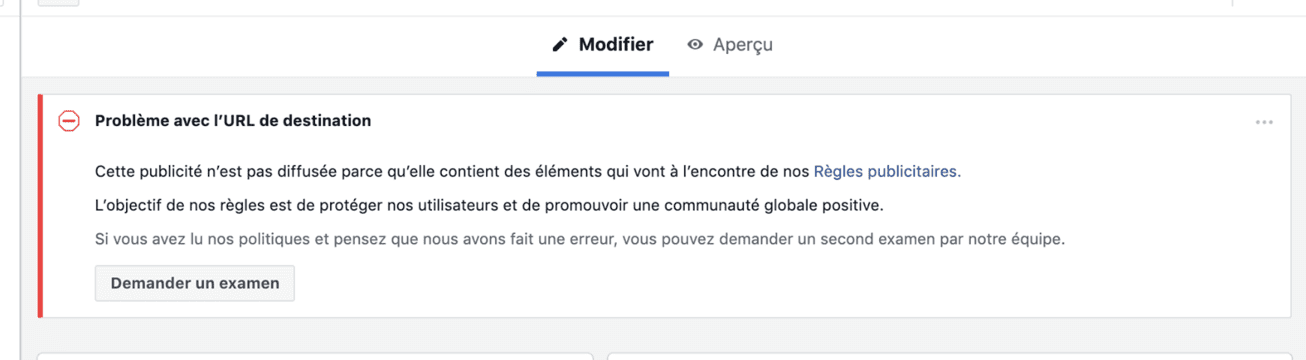The width and height of the screenshot is (1306, 360).
Task: Click the blue underline beneath Modifier
Action: click(x=603, y=74)
